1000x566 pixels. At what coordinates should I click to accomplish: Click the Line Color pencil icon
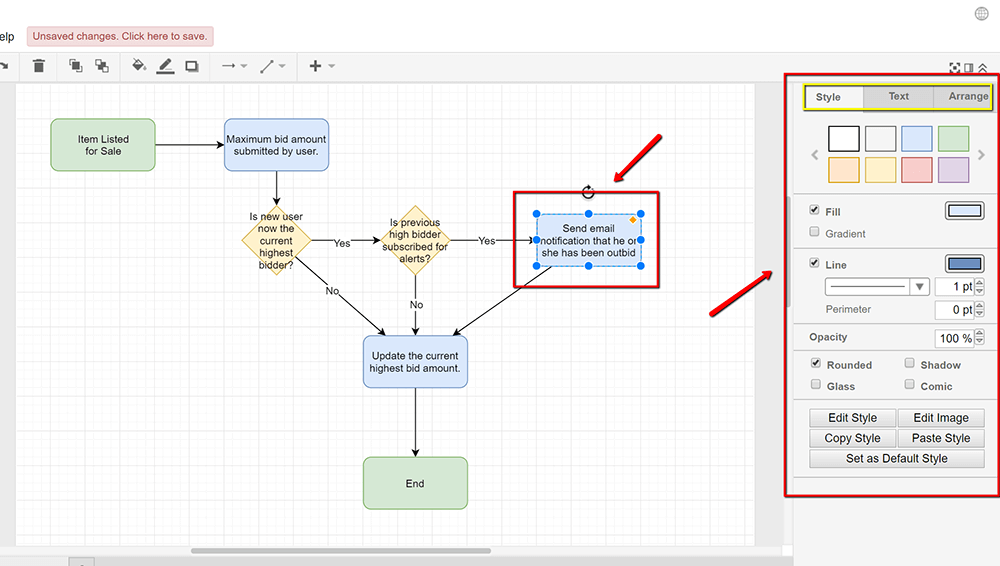click(165, 66)
